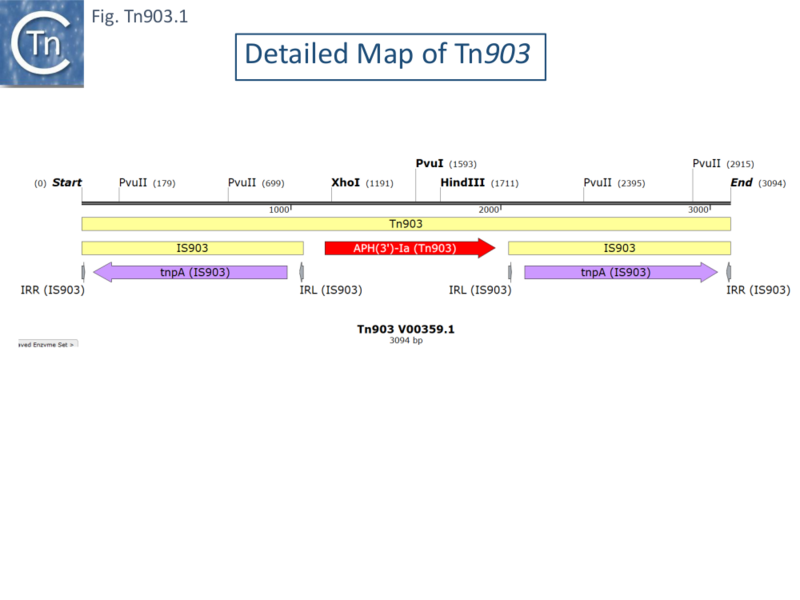Click the middle IRL (IS903) repeat glyph
800x600 pixels.
(510, 272)
